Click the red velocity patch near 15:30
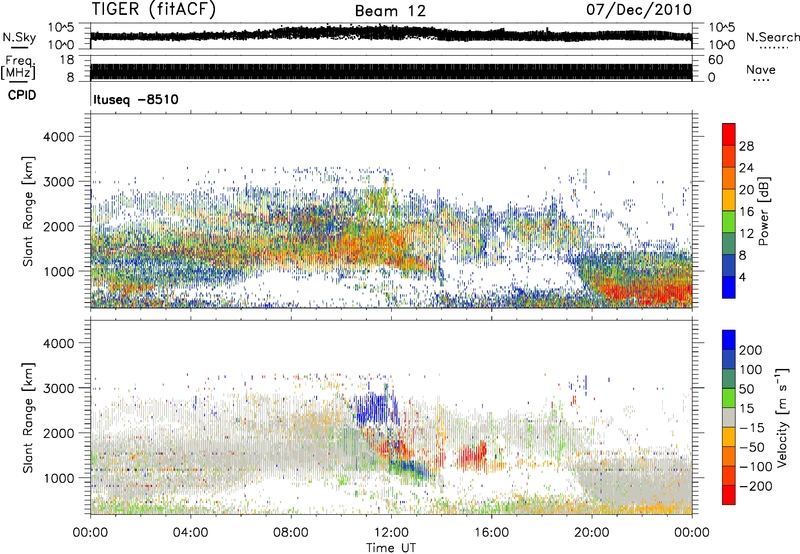This screenshot has height=554, width=800. click(x=472, y=456)
